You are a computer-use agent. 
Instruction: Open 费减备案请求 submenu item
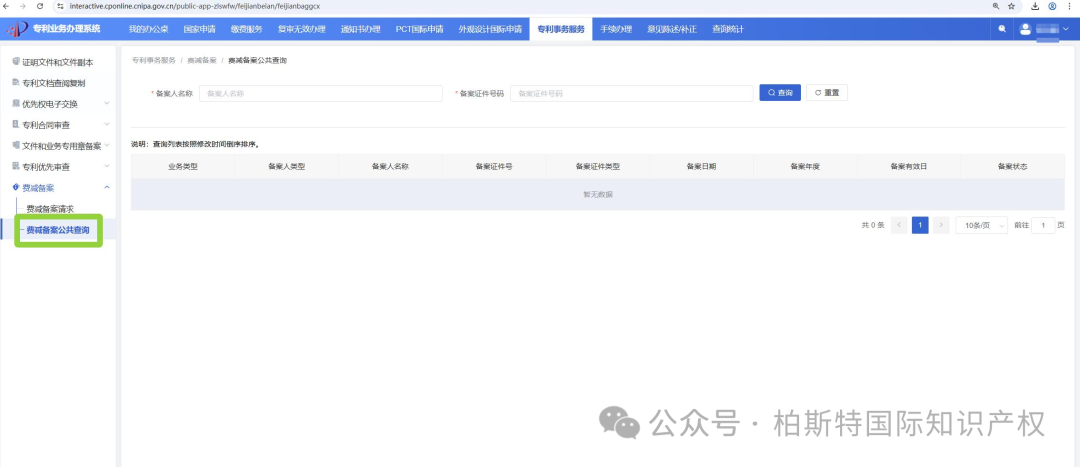coord(50,209)
